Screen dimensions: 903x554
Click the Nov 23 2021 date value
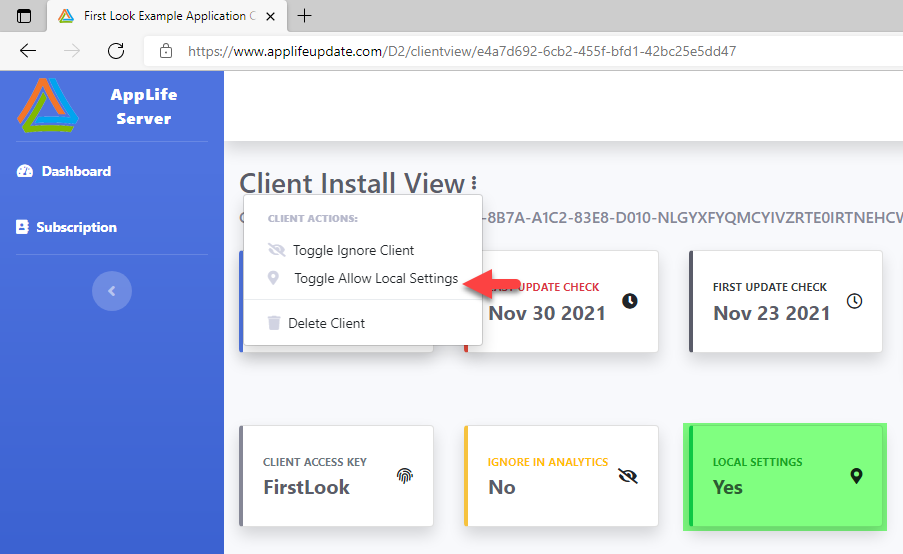click(772, 313)
